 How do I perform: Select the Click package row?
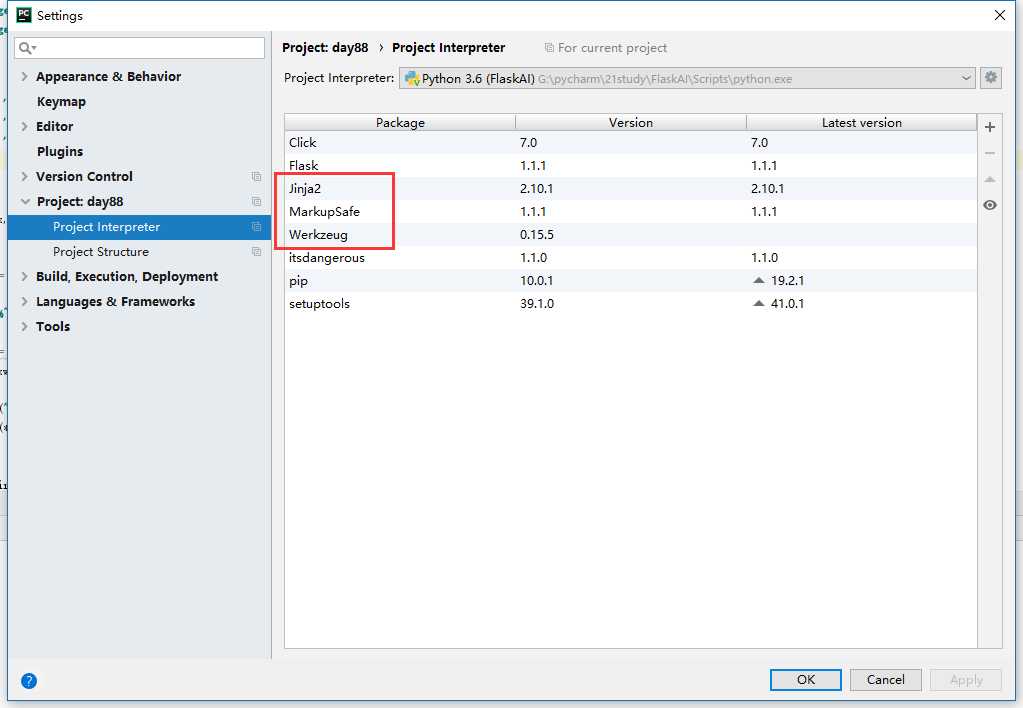pyautogui.click(x=631, y=142)
